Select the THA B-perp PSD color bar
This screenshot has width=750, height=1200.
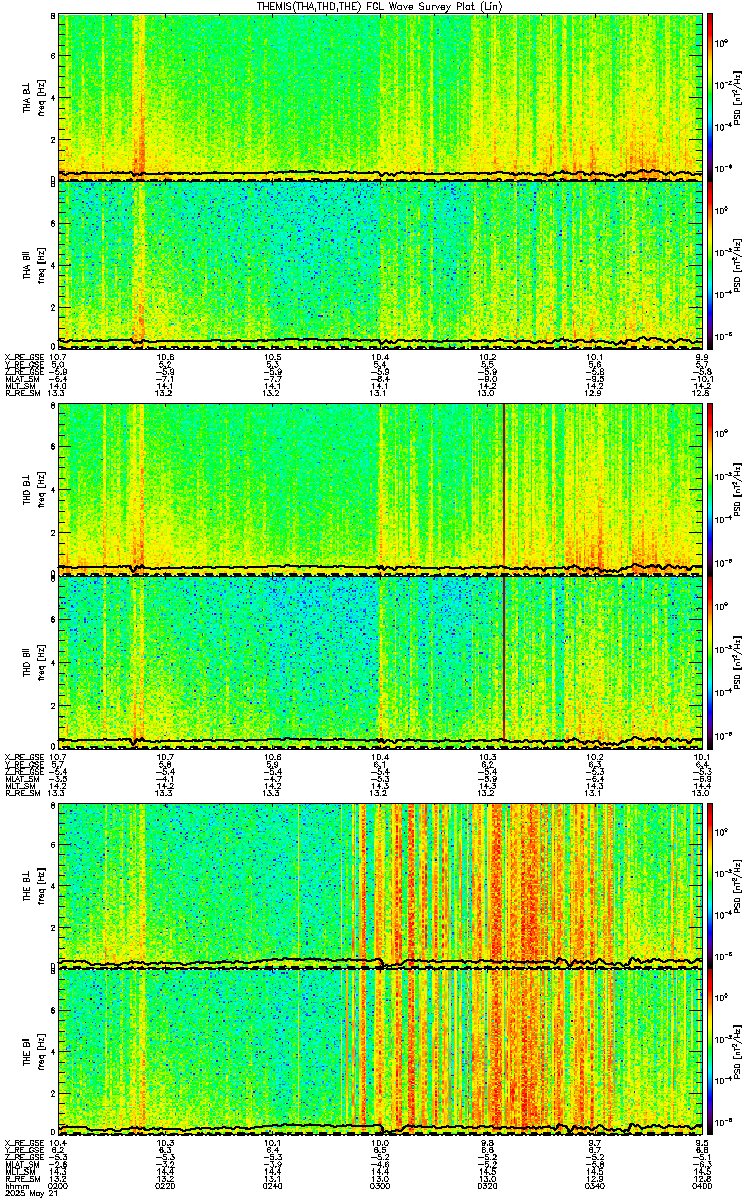(711, 96)
